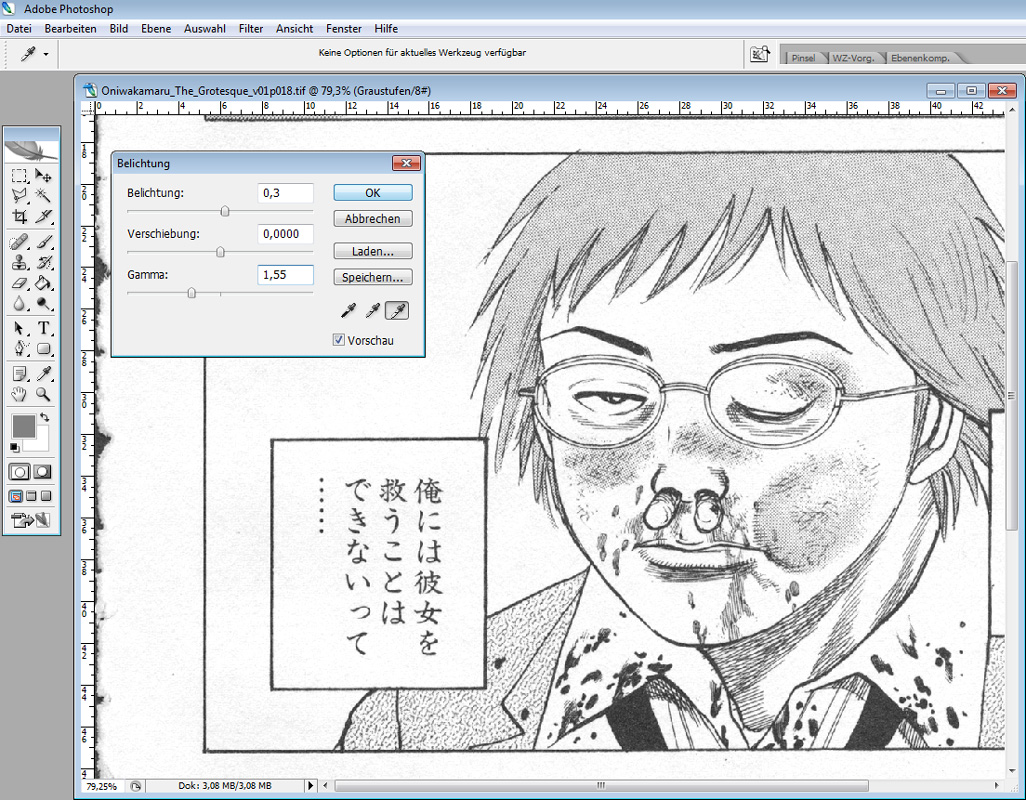This screenshot has height=800, width=1026.
Task: Open the Datei menu
Action: [x=19, y=29]
